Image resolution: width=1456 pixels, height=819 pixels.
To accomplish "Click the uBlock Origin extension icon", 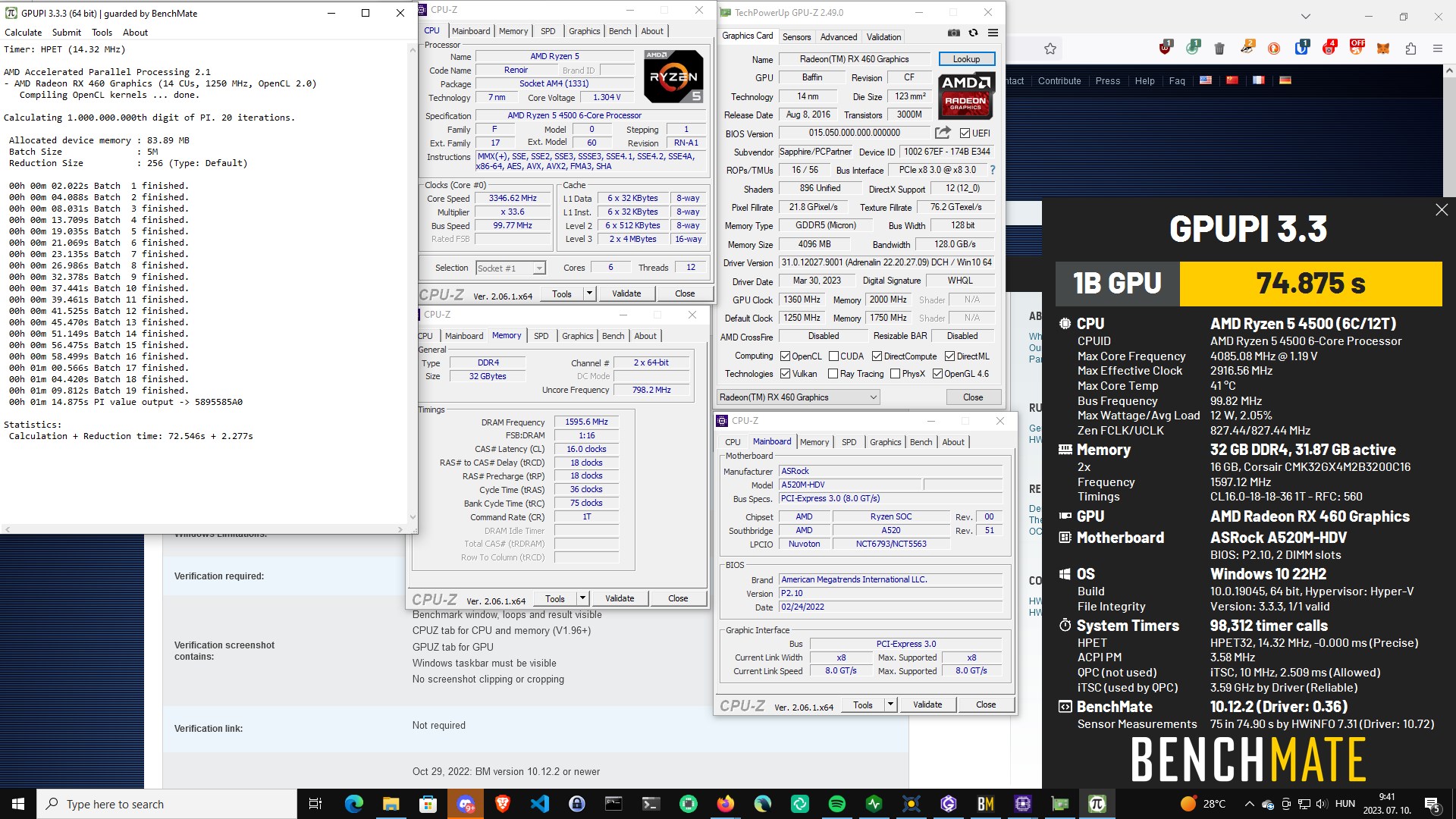I will pyautogui.click(x=1166, y=49).
